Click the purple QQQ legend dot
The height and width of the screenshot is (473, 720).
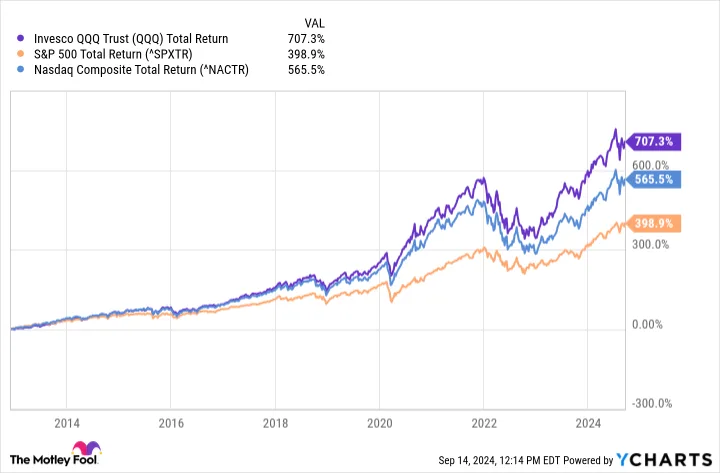tap(20, 39)
